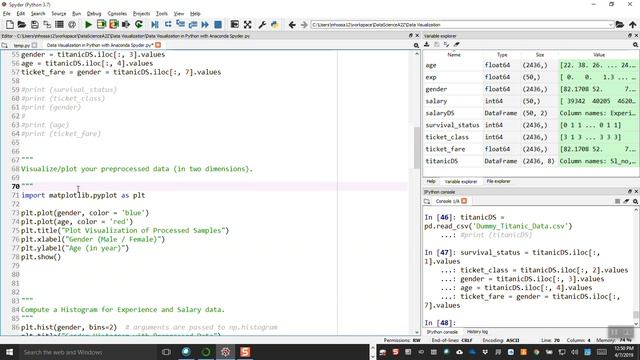Viewport: 640px width, 360px height.
Task: Sort variables by Size column header
Action: point(540,55)
